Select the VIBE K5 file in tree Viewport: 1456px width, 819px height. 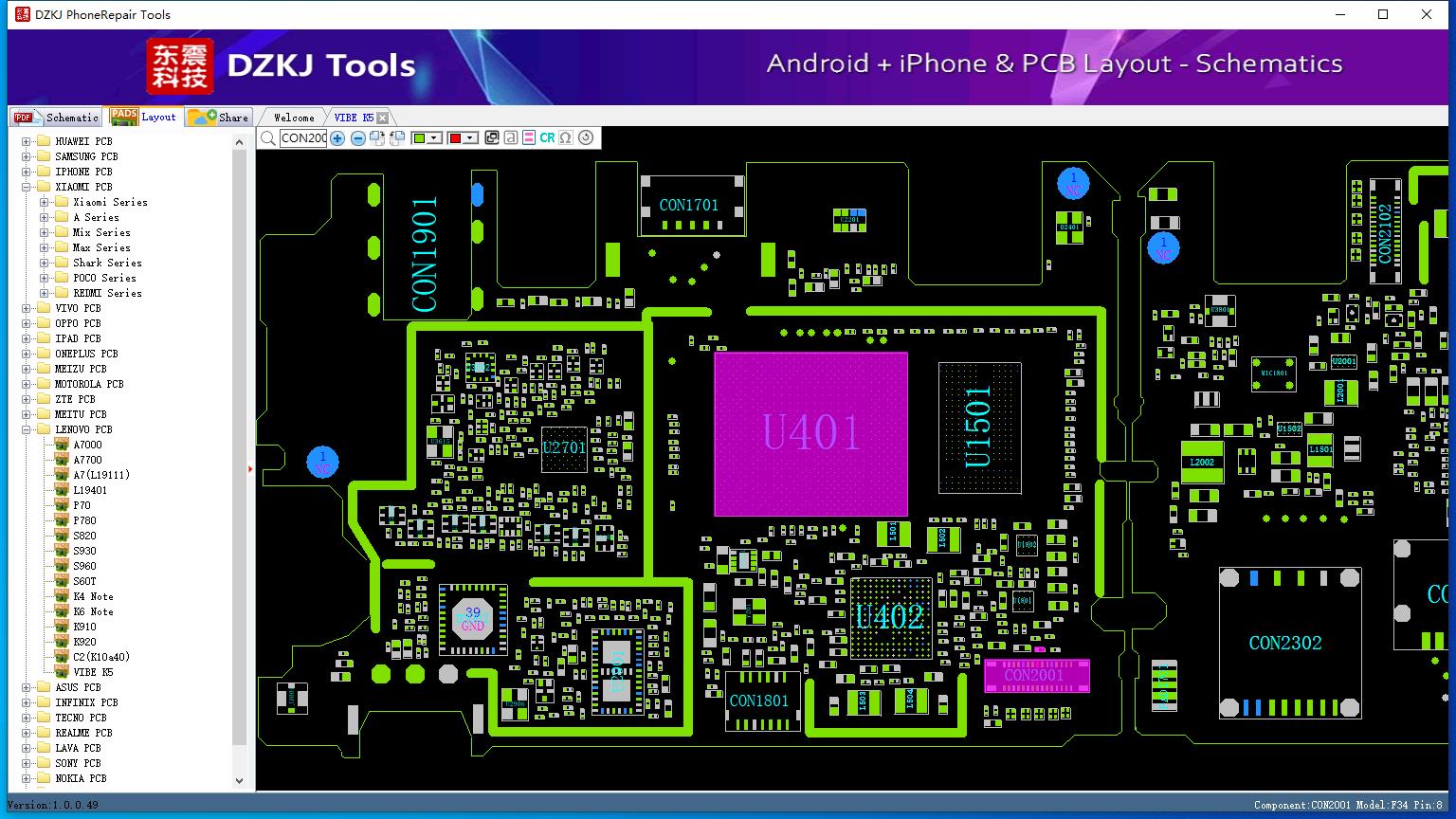pyautogui.click(x=93, y=672)
